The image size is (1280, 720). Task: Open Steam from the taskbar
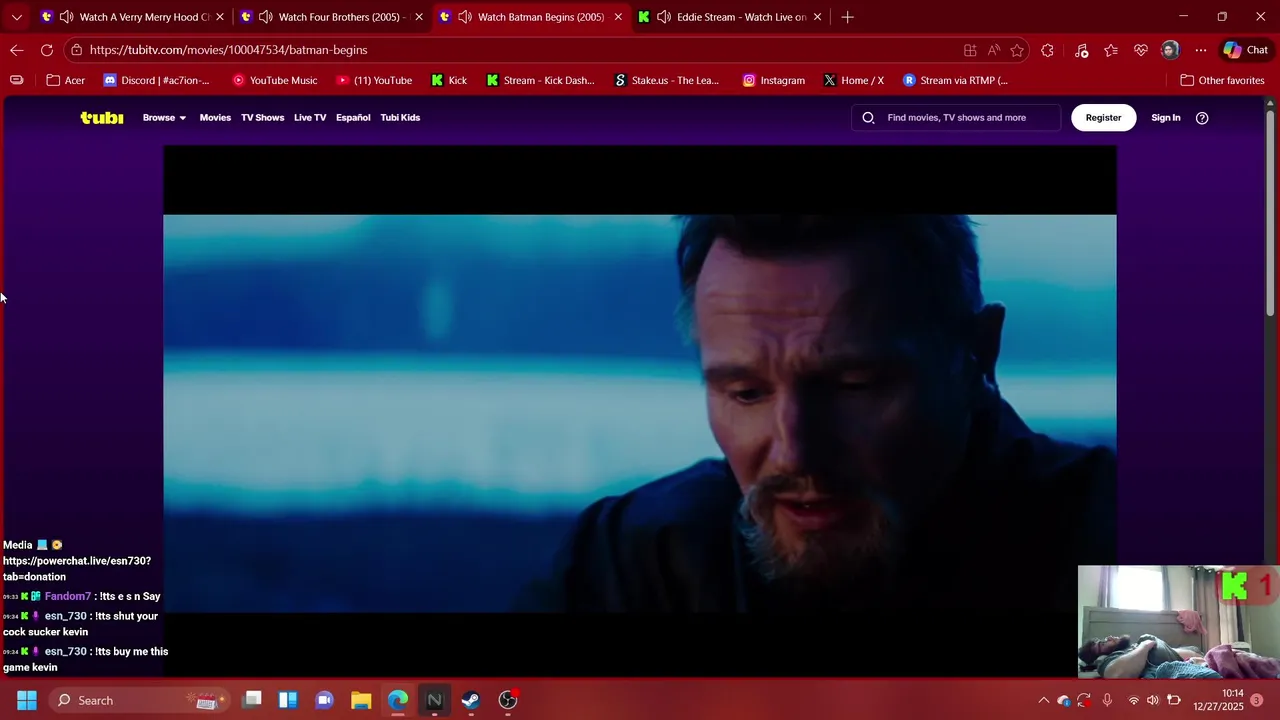[x=470, y=700]
